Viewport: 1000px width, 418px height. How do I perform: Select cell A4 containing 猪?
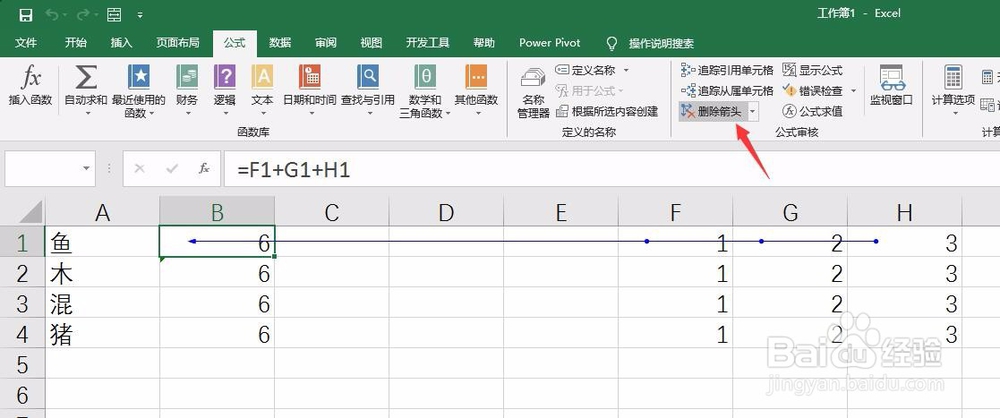[x=102, y=334]
